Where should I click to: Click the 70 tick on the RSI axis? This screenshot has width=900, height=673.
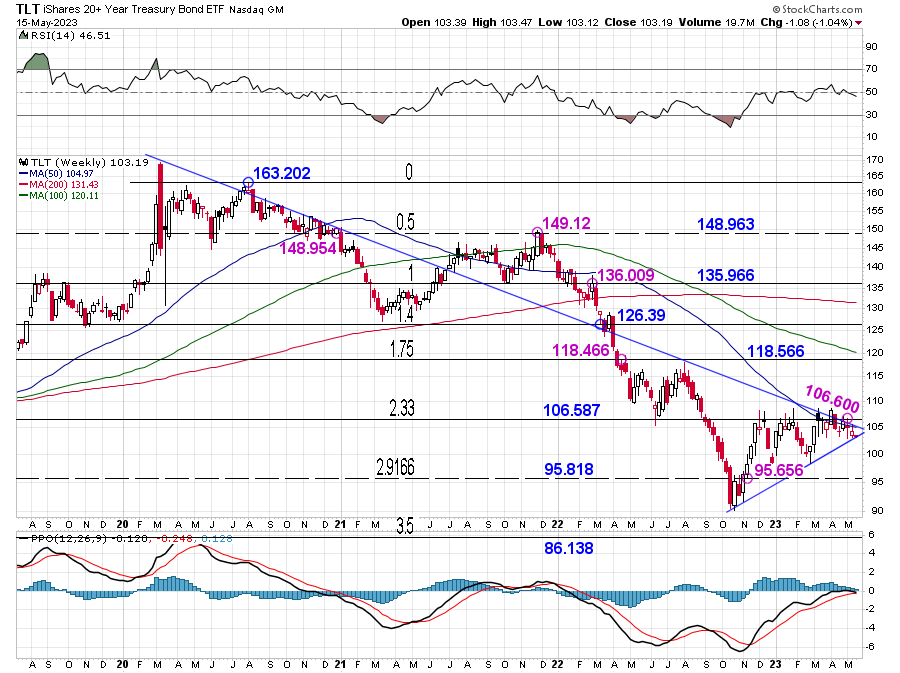pos(872,69)
